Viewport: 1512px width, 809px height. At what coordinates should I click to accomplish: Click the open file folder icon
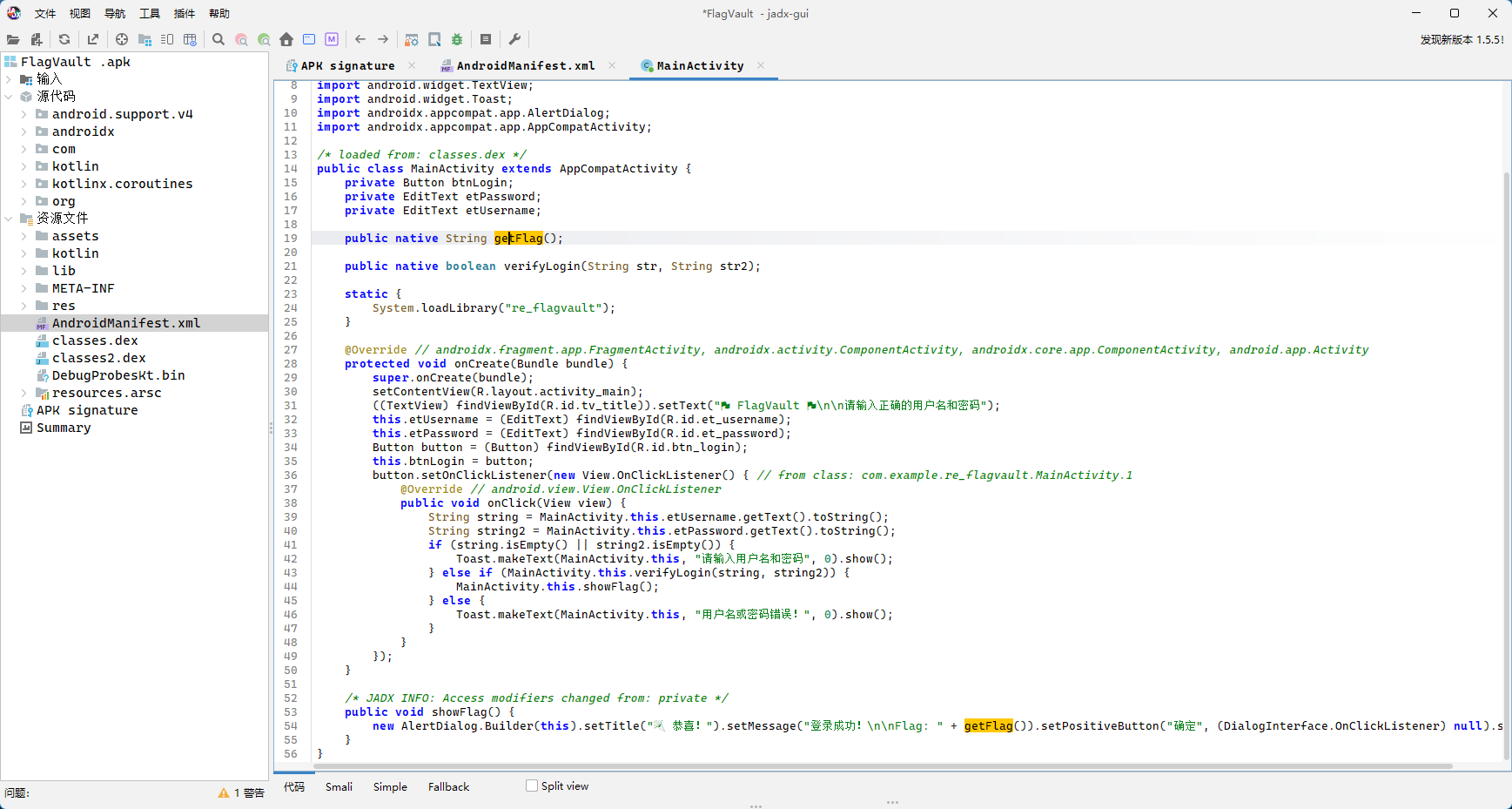coord(13,39)
